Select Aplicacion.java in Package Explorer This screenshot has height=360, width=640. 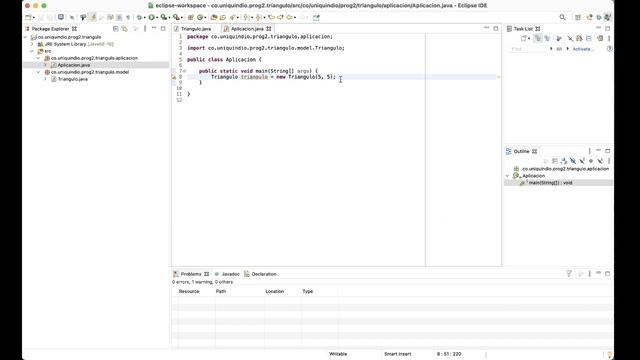tap(73, 65)
